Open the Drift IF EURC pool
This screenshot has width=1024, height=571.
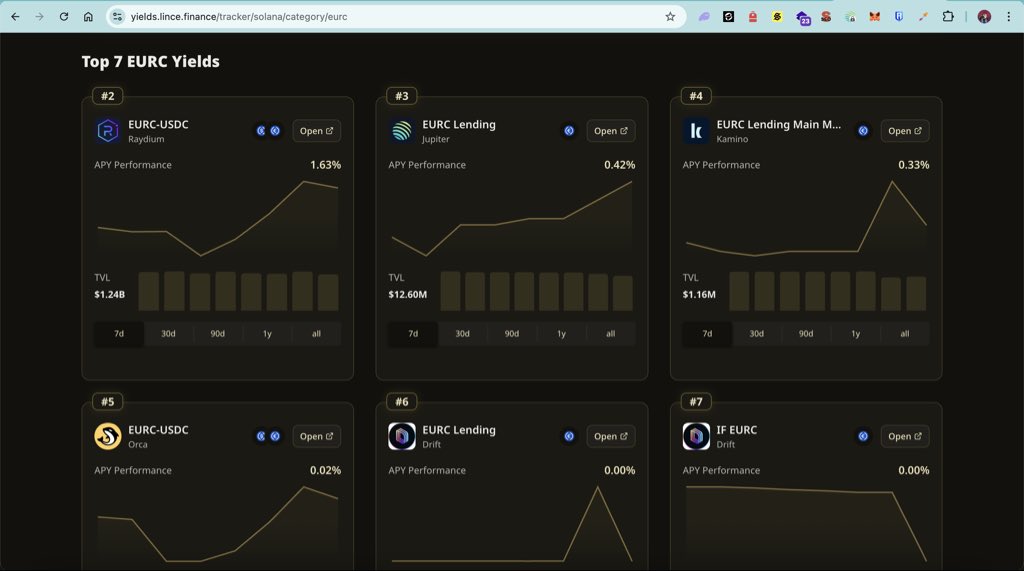(904, 436)
